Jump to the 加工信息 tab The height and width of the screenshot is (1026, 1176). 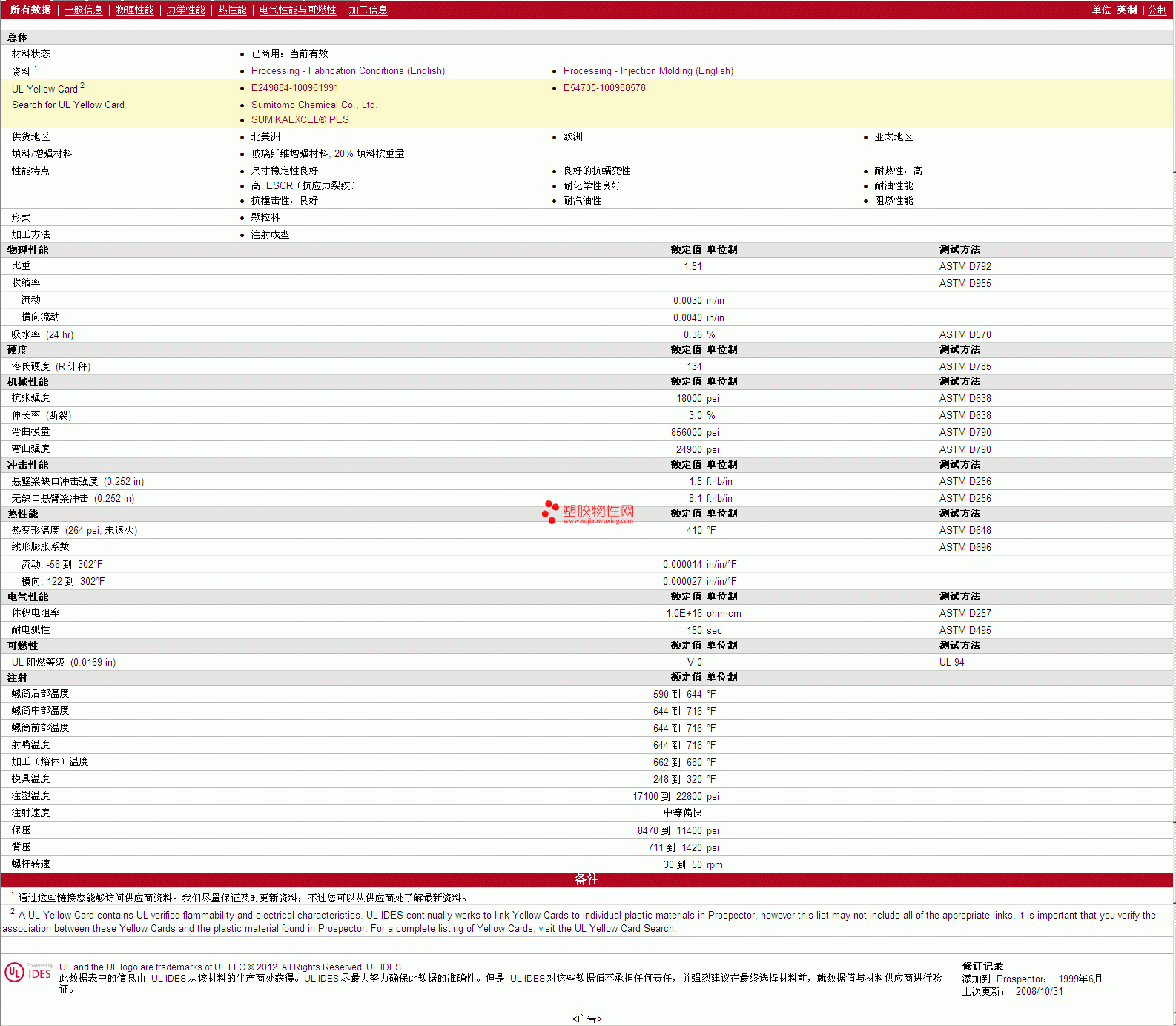pyautogui.click(x=368, y=10)
